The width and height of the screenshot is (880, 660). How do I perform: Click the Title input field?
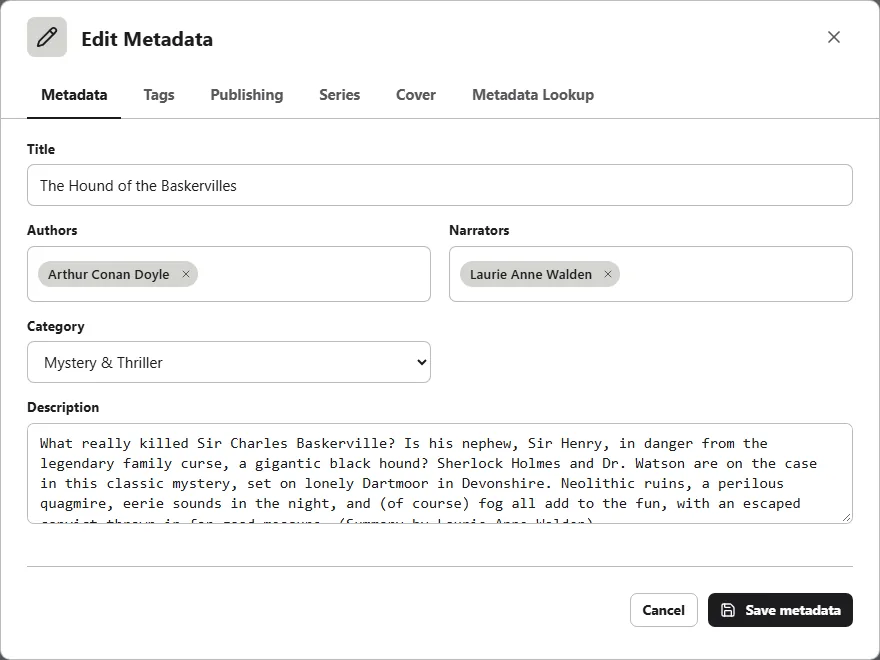pos(440,185)
